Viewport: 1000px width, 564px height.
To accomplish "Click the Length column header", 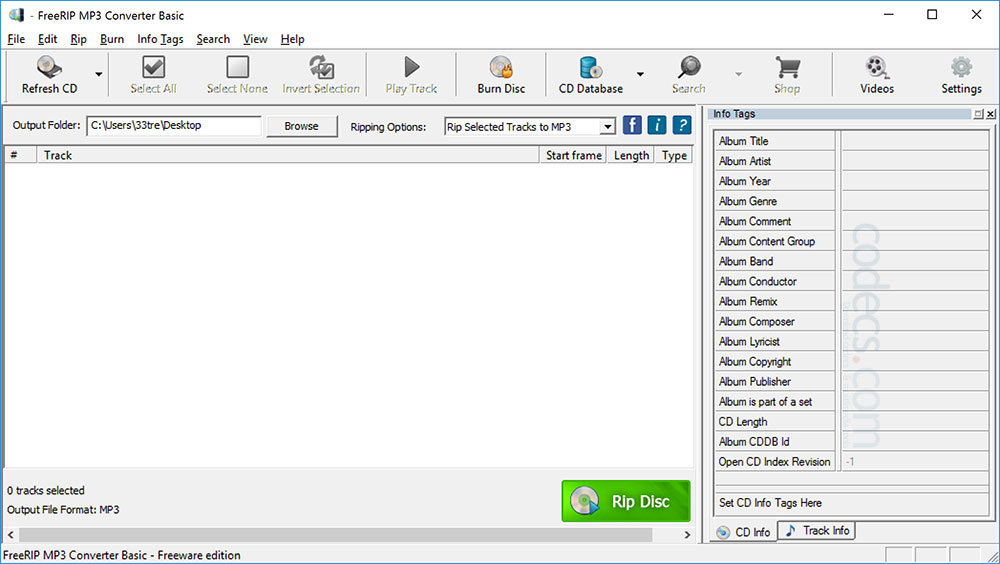I will click(631, 155).
